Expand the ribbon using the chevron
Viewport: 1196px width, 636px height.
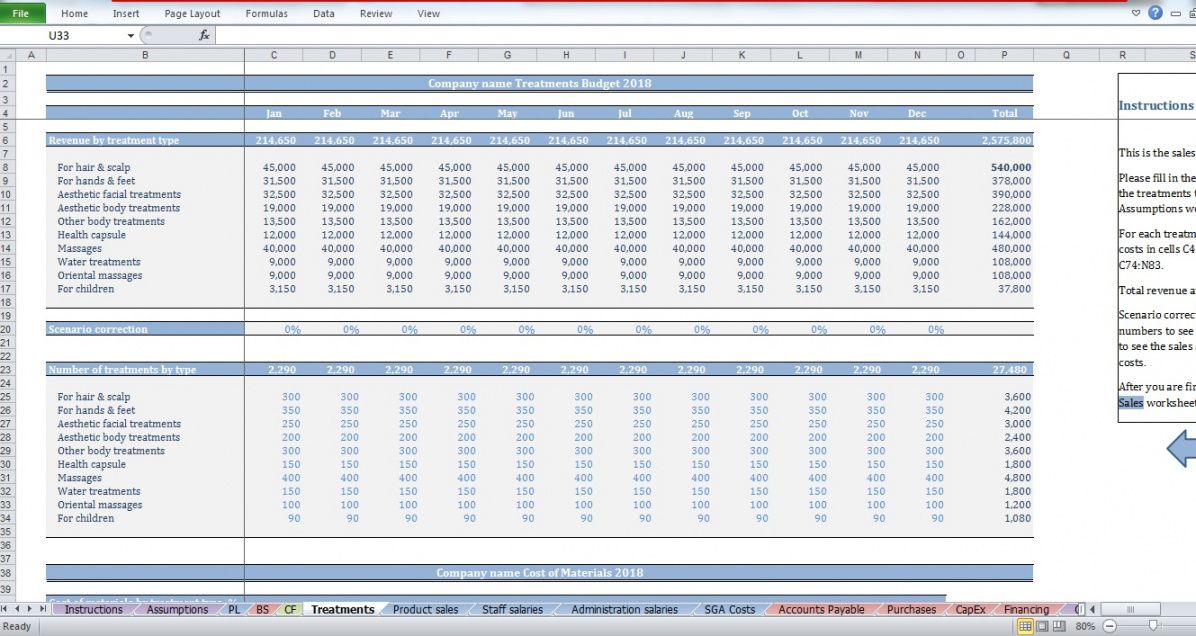(1136, 13)
